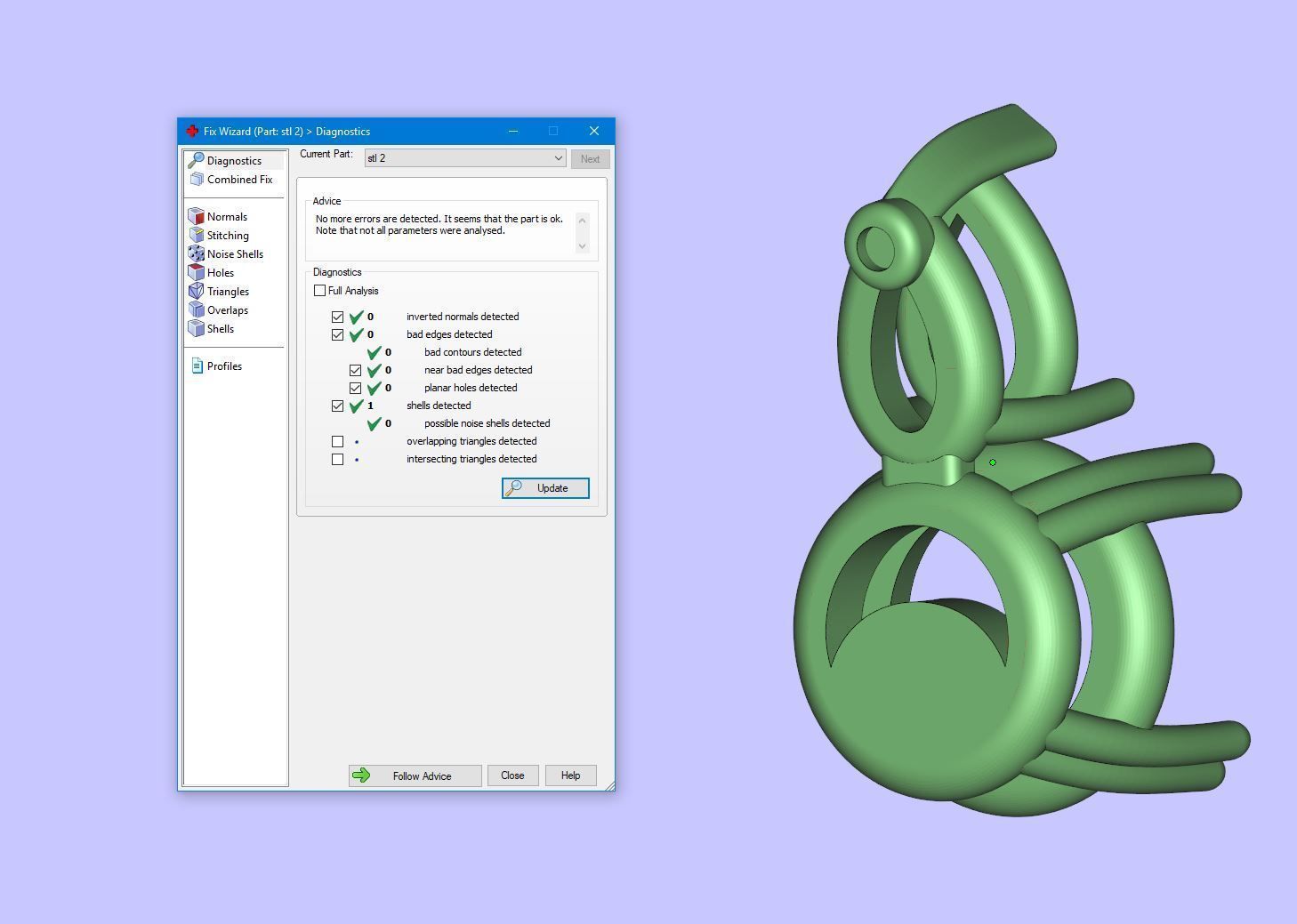Switch to the Diagnostics page label
1297x924 pixels.
234,161
